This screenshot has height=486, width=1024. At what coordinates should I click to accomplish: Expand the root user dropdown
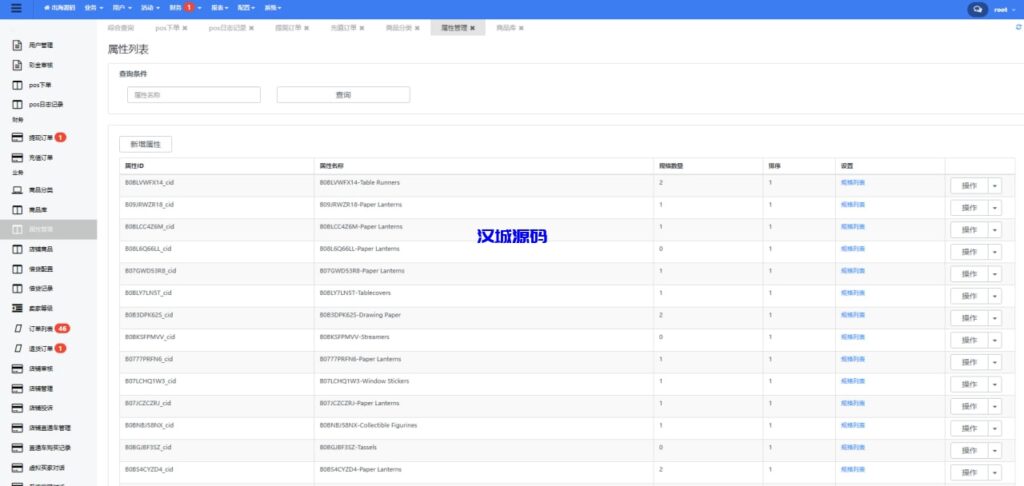(x=1003, y=8)
